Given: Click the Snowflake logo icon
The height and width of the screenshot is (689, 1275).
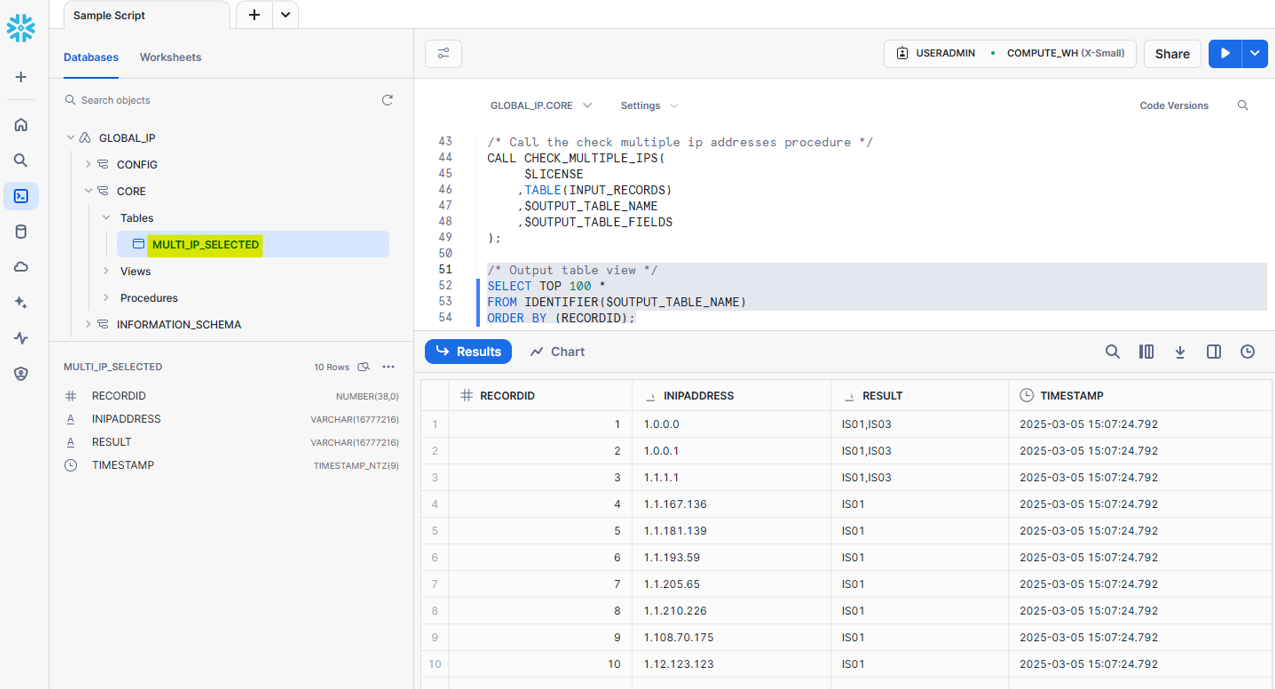Looking at the screenshot, I should tap(20, 28).
